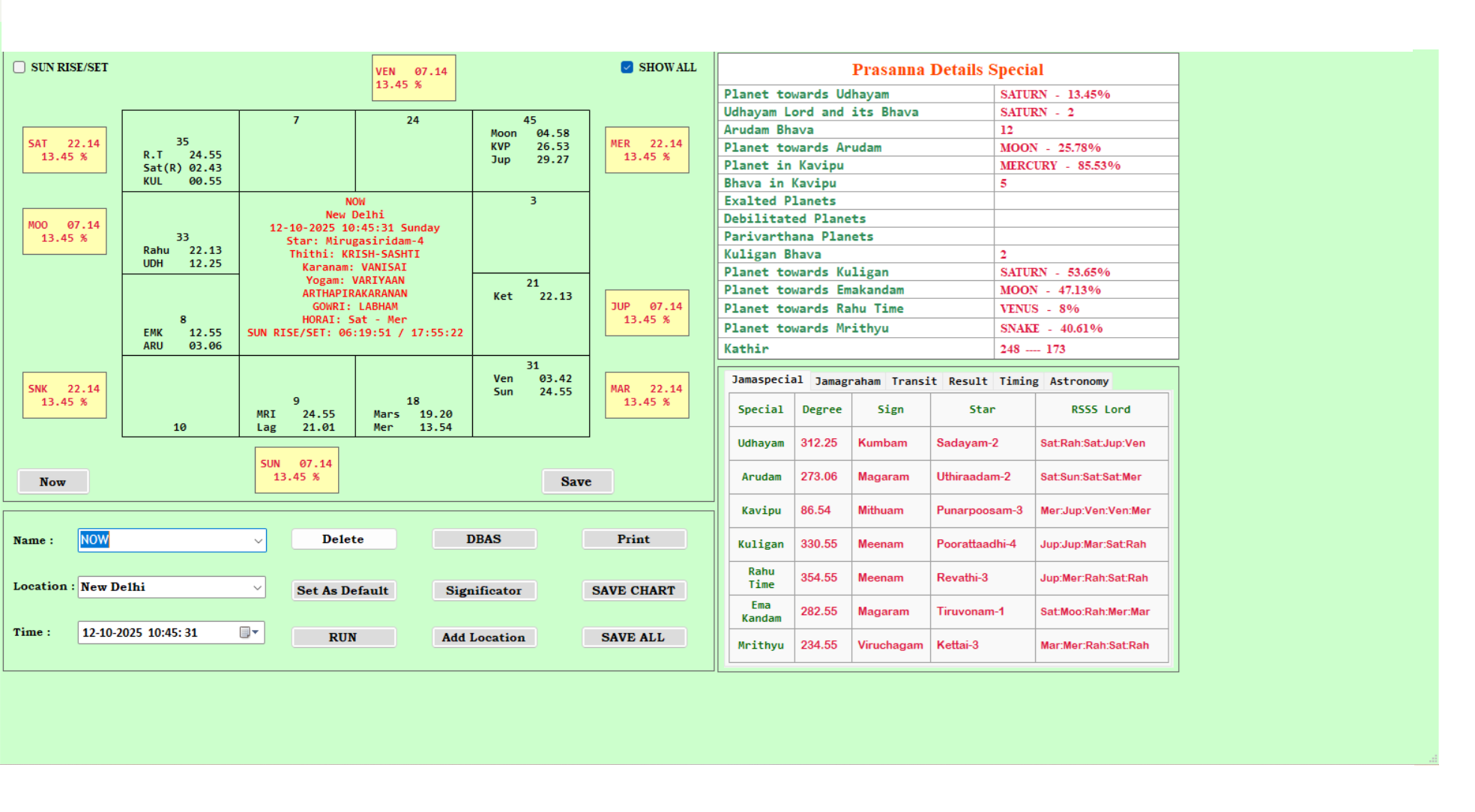This screenshot has width=1475, height=812.
Task: Open the Location dropdown for New Delhi
Action: point(257,588)
